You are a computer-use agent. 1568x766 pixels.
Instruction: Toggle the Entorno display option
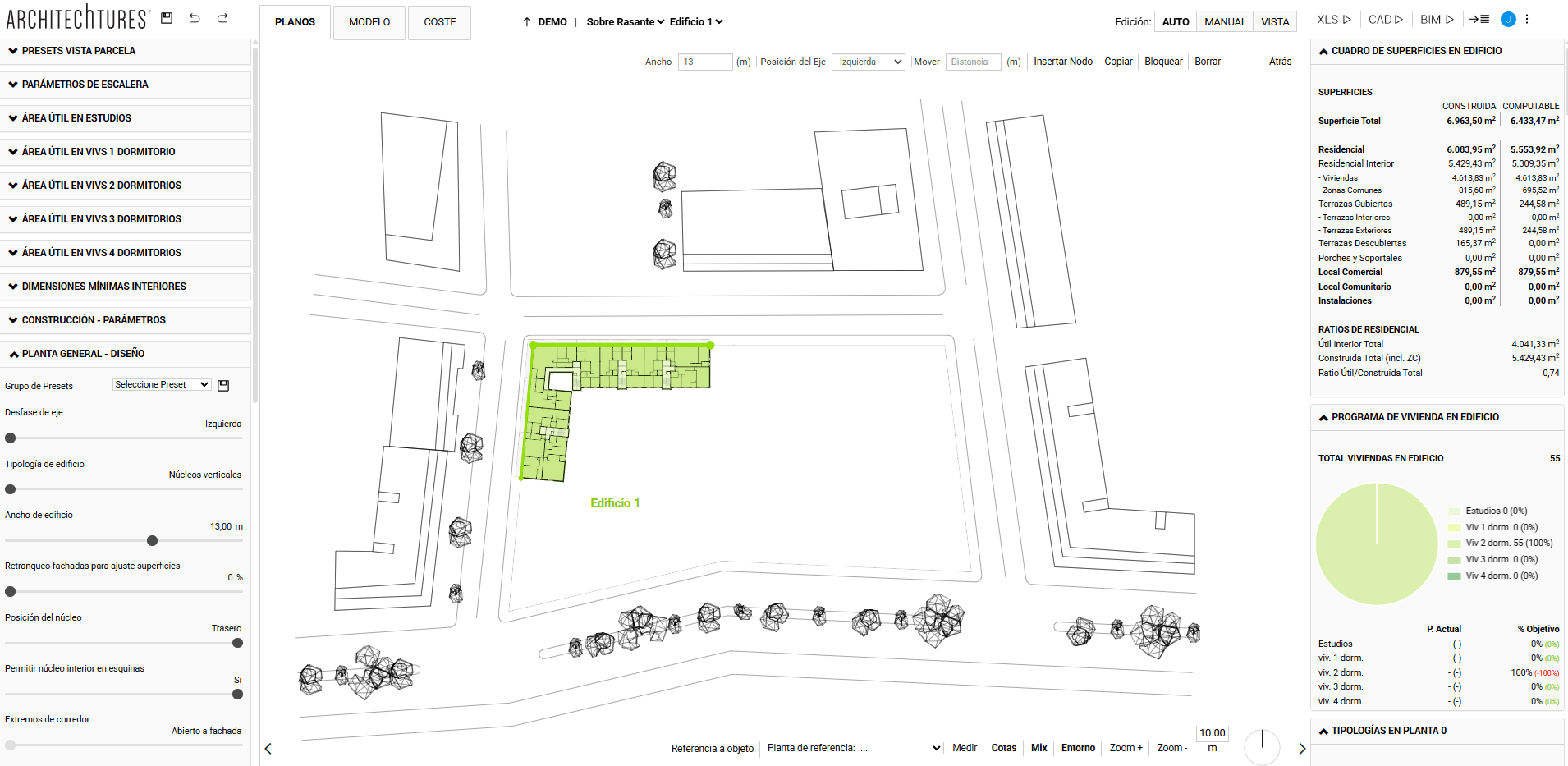click(x=1078, y=748)
